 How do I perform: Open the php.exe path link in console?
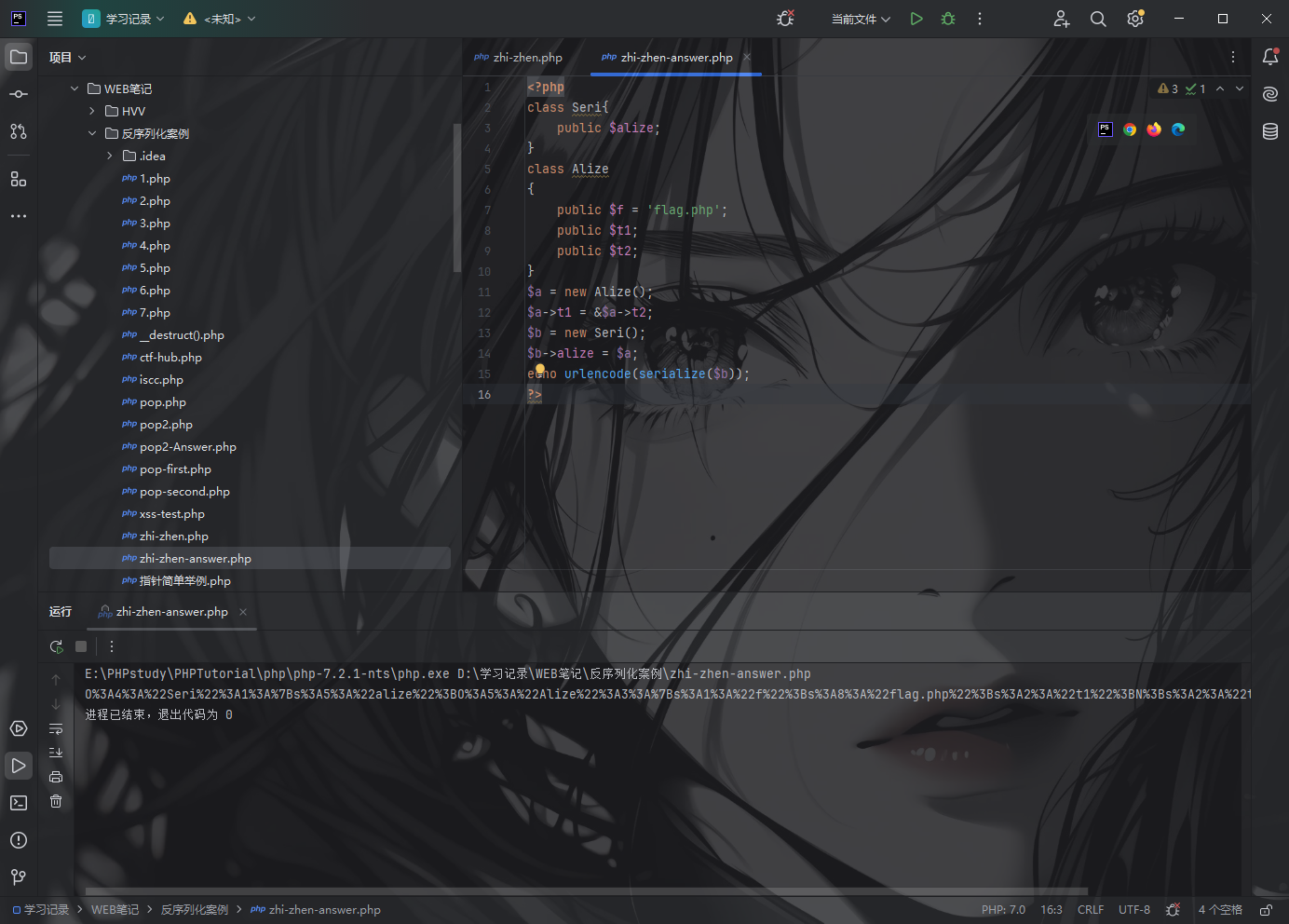pyautogui.click(x=266, y=673)
